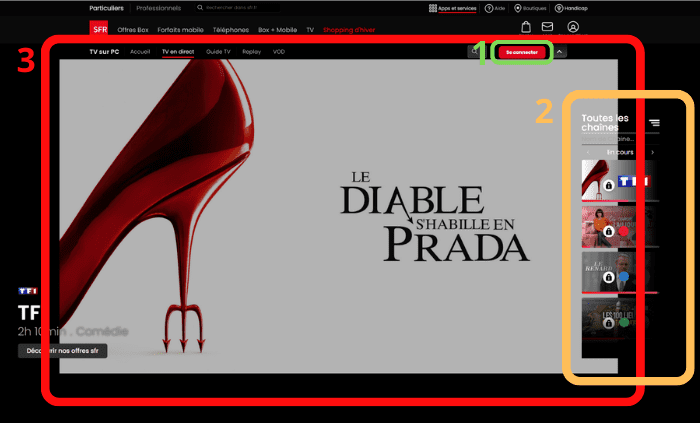Select the Les 100 Lieux channel thumbnail
This screenshot has height=423, width=700.
620,319
